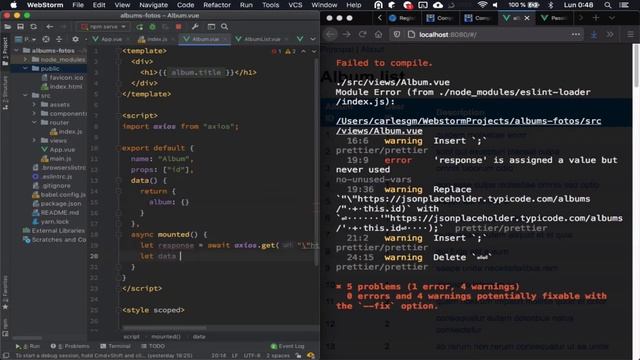Image resolution: width=640 pixels, height=360 pixels.
Task: Select the Album.vue editor tab
Action: (x=204, y=39)
